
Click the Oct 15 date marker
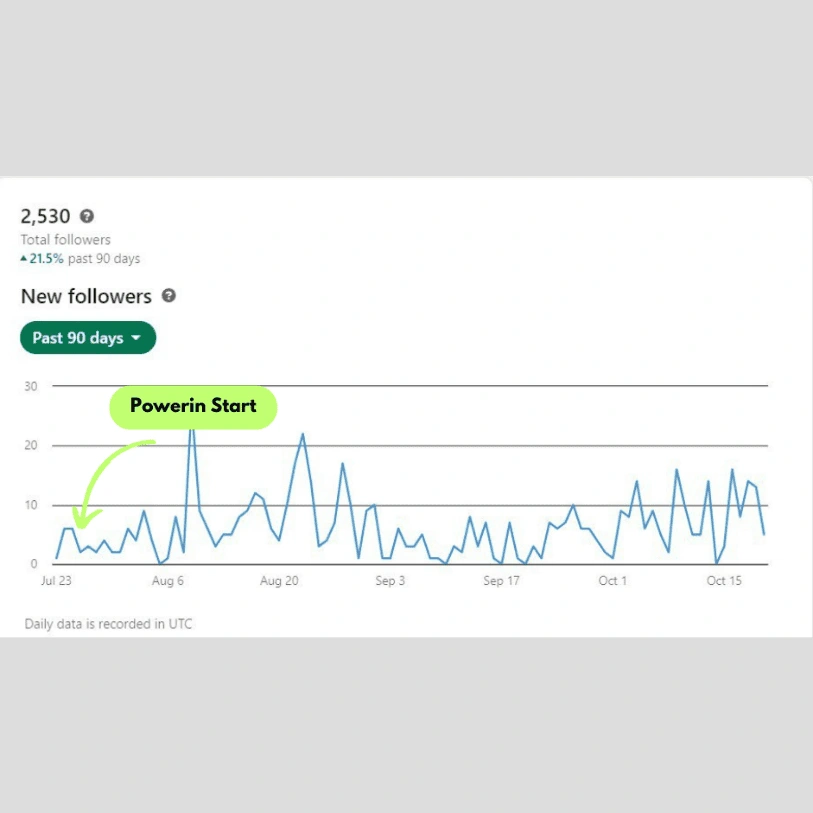pyautogui.click(x=723, y=580)
